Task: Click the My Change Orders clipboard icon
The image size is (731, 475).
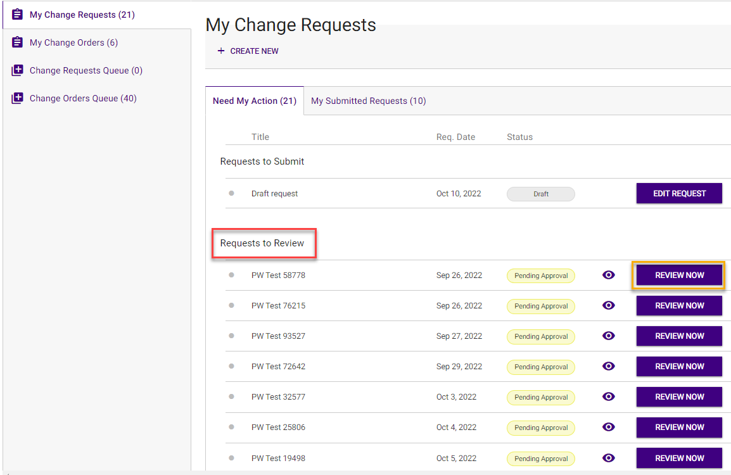Action: tap(17, 43)
